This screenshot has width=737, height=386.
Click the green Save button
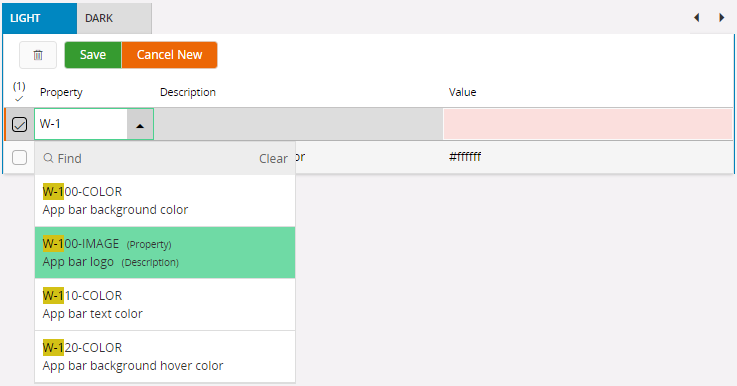tap(93, 55)
